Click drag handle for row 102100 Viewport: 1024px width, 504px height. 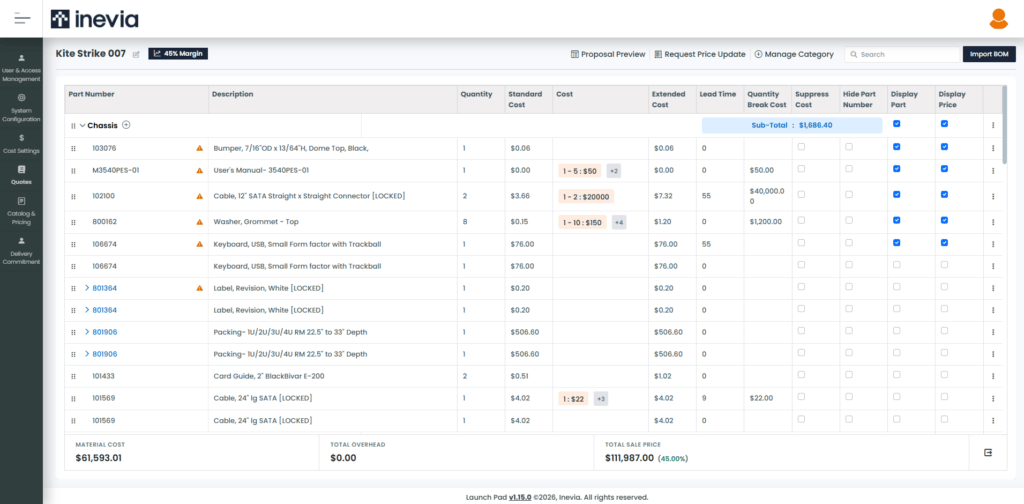coord(73,196)
